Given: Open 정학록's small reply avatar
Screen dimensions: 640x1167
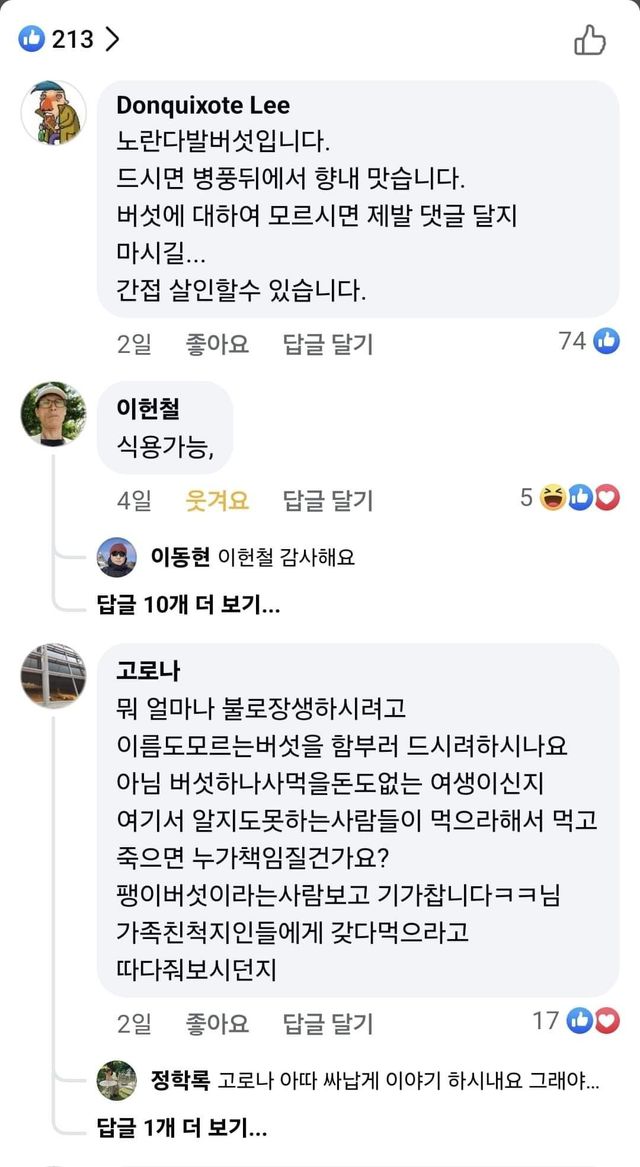Looking at the screenshot, I should [x=116, y=1081].
